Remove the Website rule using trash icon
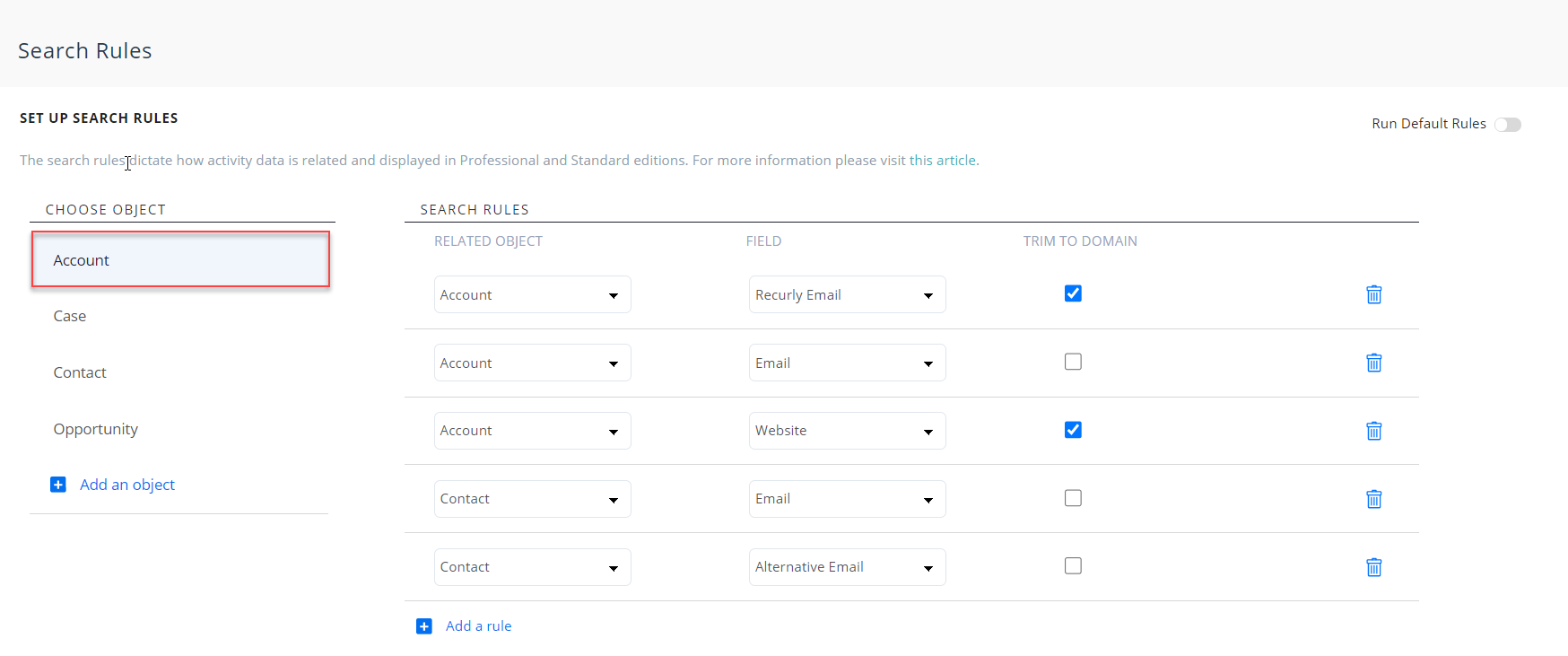The height and width of the screenshot is (656, 1568). [x=1373, y=431]
